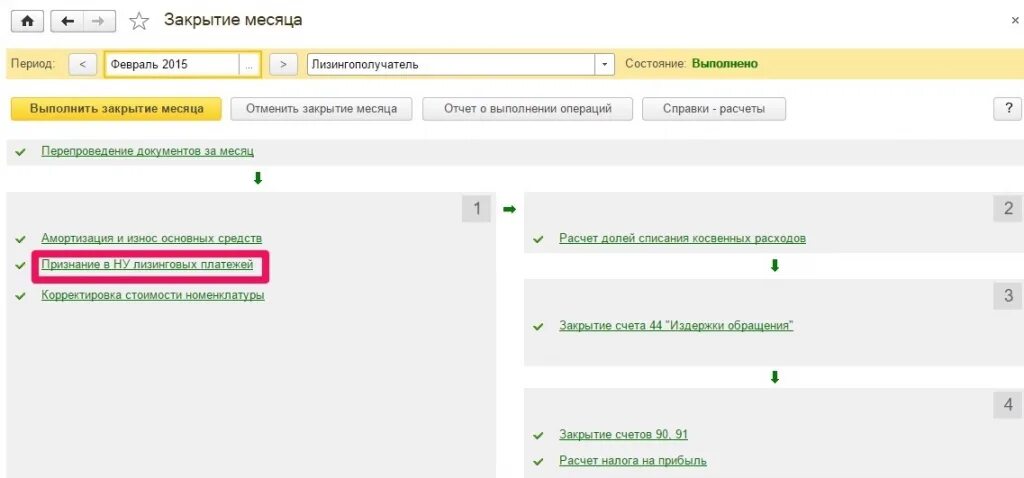Click the Лизингополучатель organization field
The height and width of the screenshot is (478, 1024).
click(x=451, y=65)
